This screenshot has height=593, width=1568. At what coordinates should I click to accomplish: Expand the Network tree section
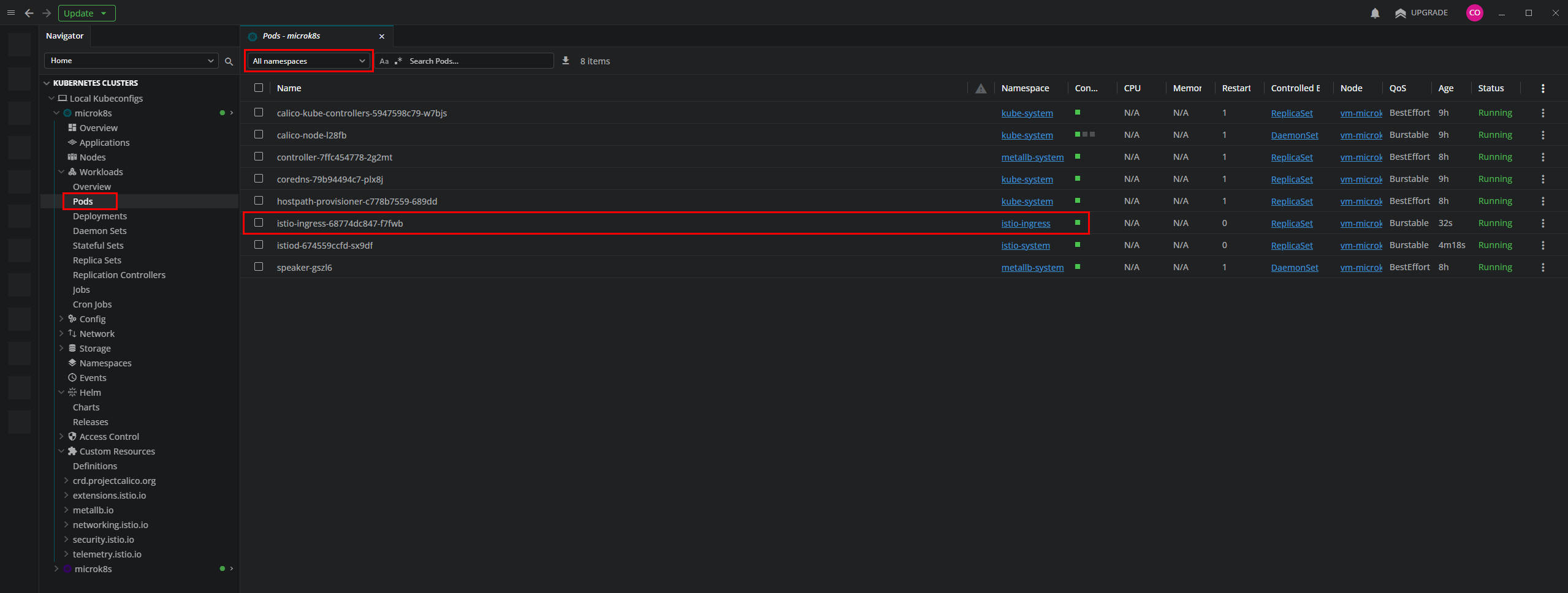(61, 334)
